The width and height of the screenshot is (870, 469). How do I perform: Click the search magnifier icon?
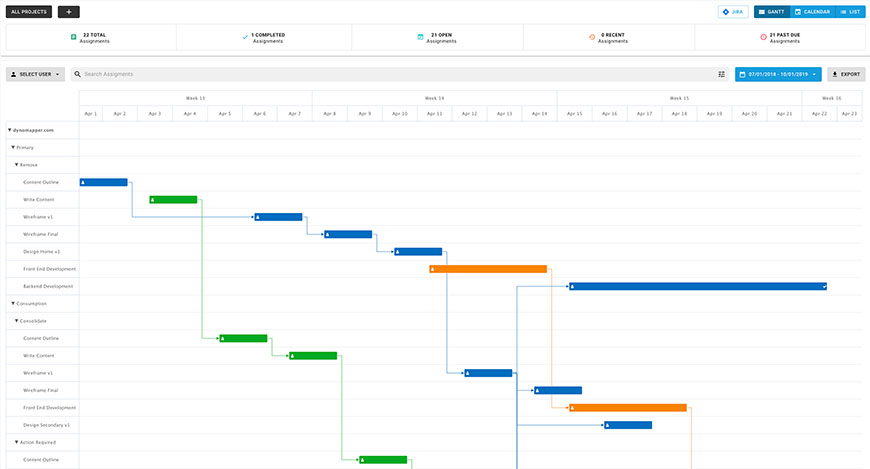coord(78,74)
